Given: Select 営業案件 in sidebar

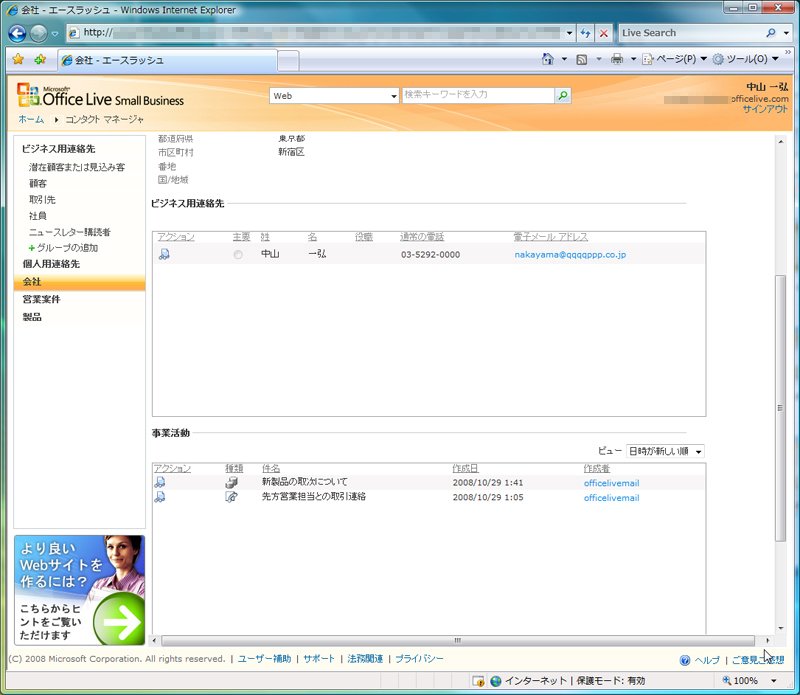Looking at the screenshot, I should (x=41, y=299).
